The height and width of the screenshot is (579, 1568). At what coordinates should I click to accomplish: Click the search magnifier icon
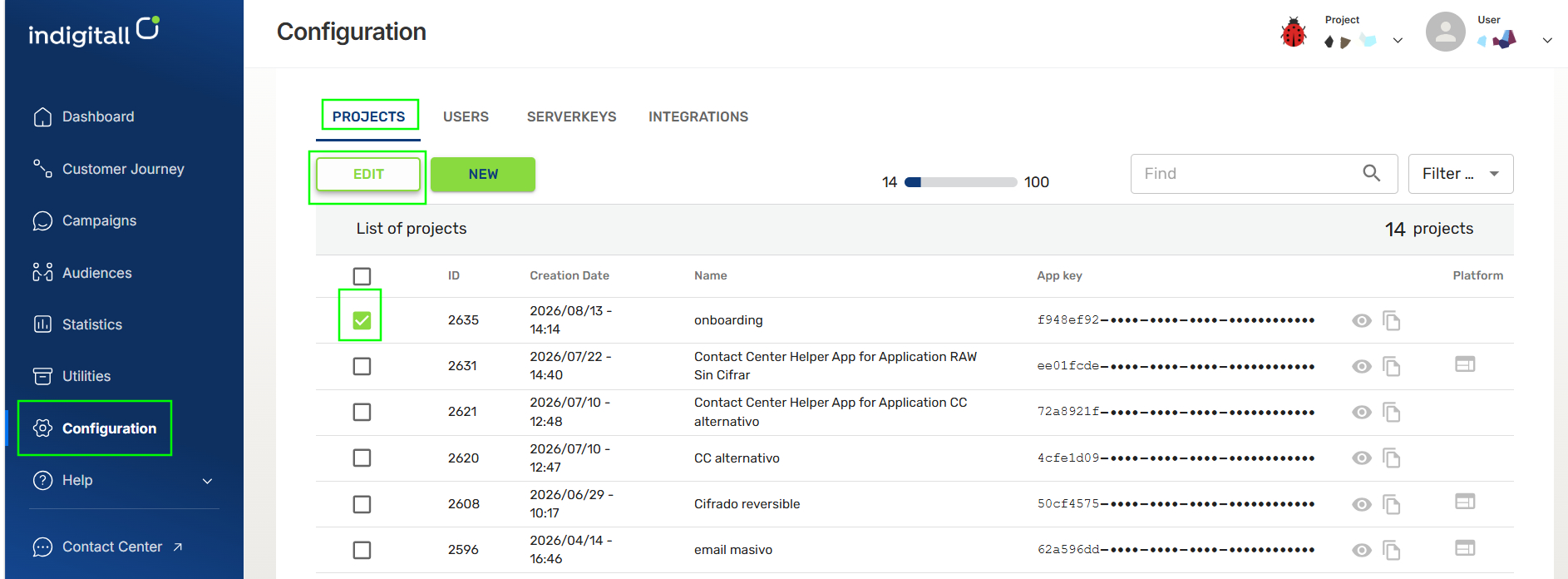pos(1372,173)
